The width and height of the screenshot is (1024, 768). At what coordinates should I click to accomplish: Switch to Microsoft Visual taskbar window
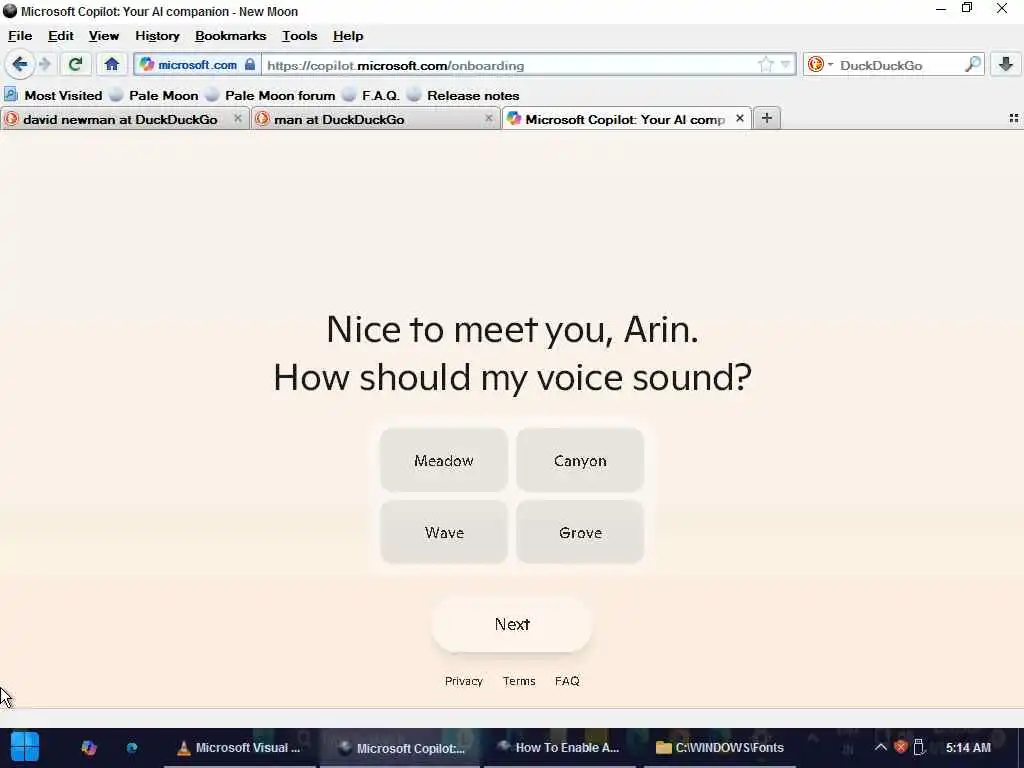point(239,748)
